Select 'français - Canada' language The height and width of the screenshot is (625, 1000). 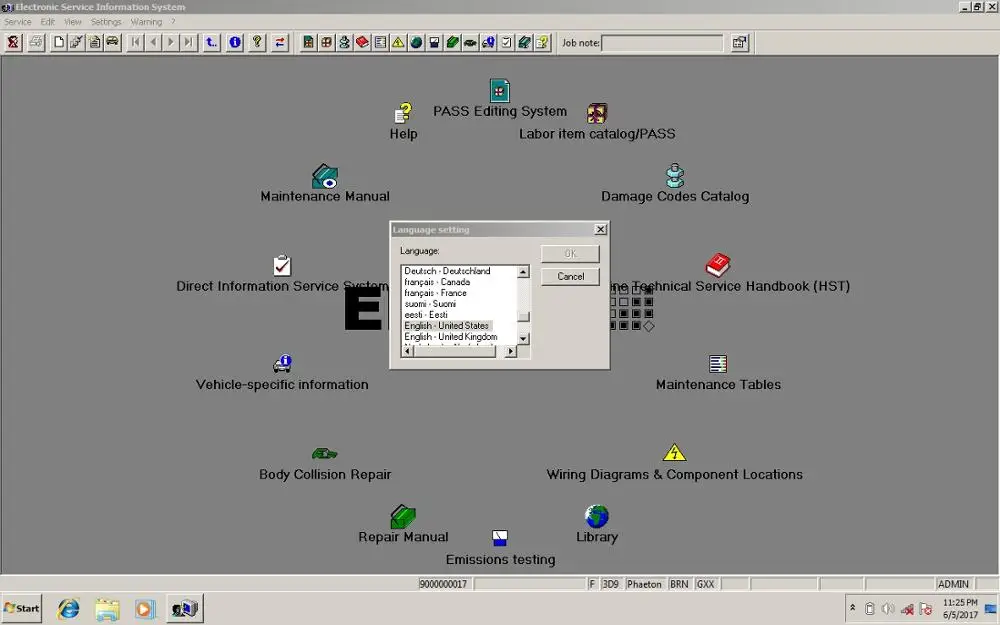click(x=437, y=282)
